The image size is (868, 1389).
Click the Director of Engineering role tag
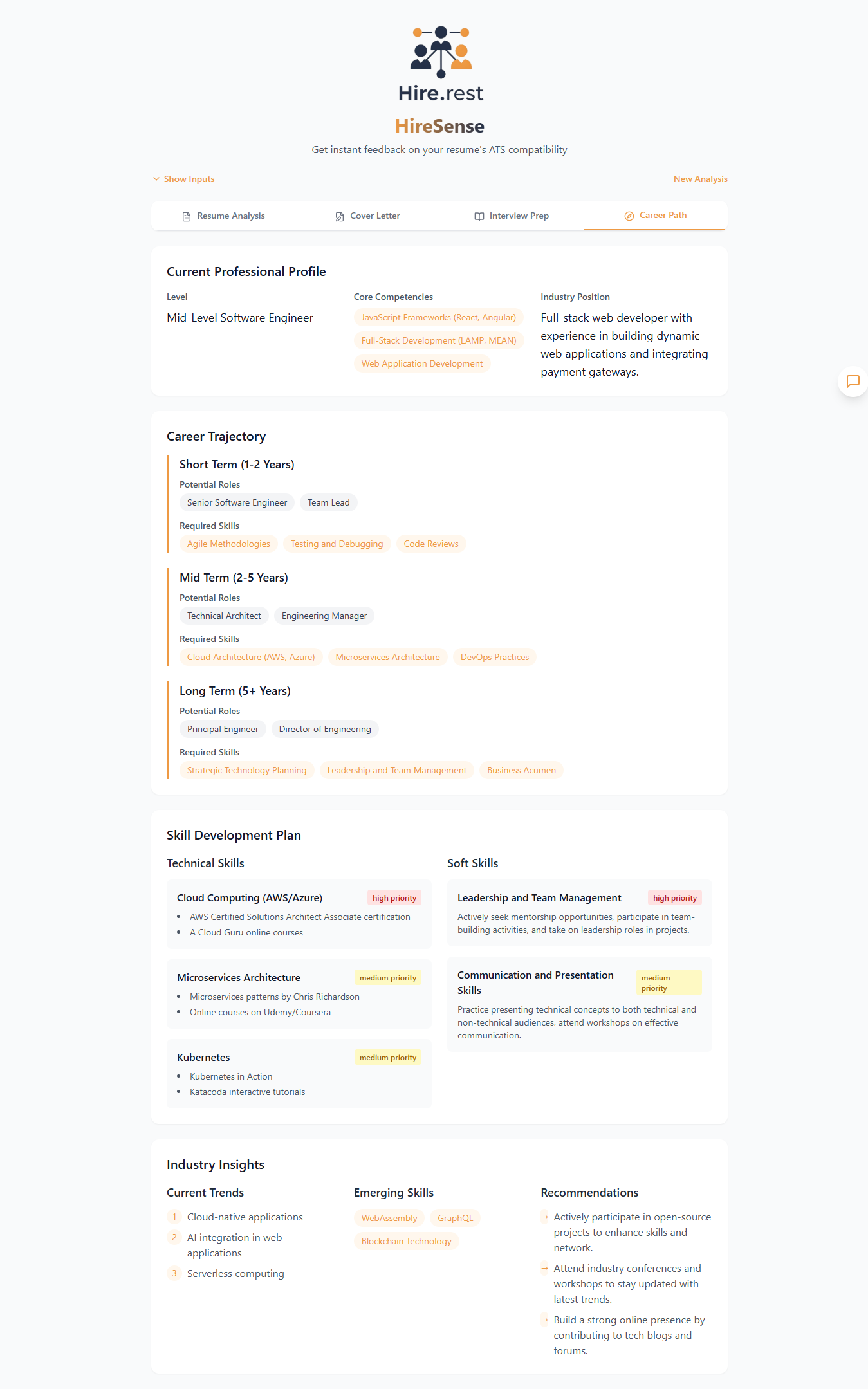tap(325, 729)
